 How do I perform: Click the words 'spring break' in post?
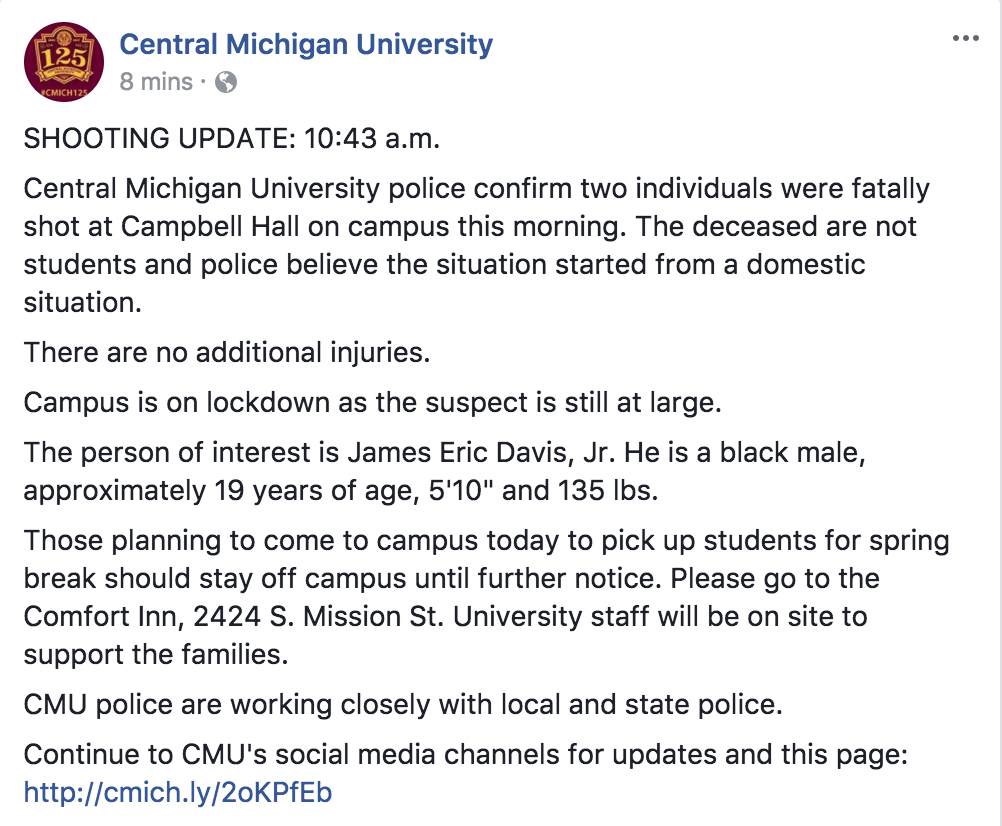tap(486, 559)
